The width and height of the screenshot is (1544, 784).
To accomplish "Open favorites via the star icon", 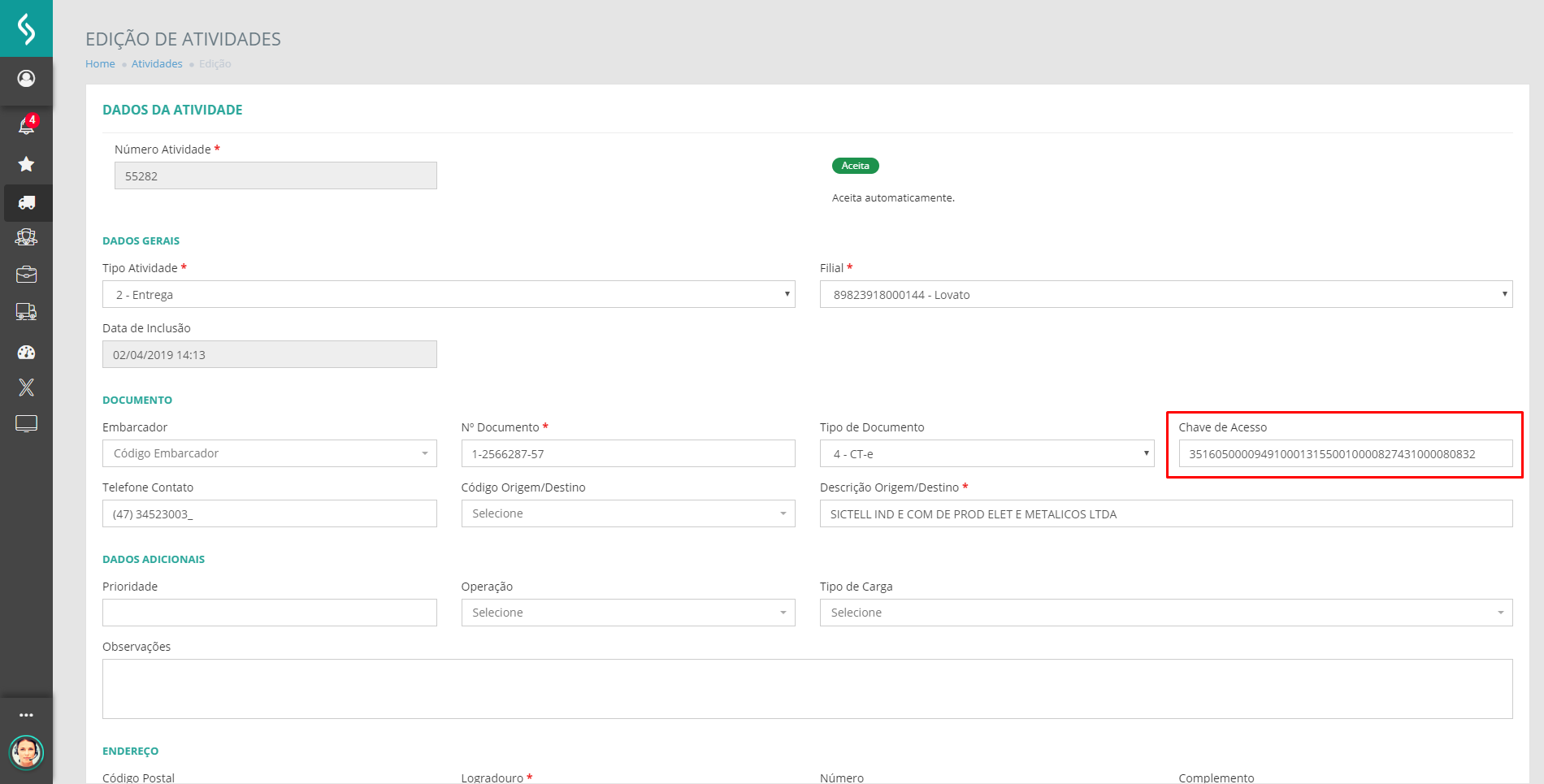I will [26, 164].
